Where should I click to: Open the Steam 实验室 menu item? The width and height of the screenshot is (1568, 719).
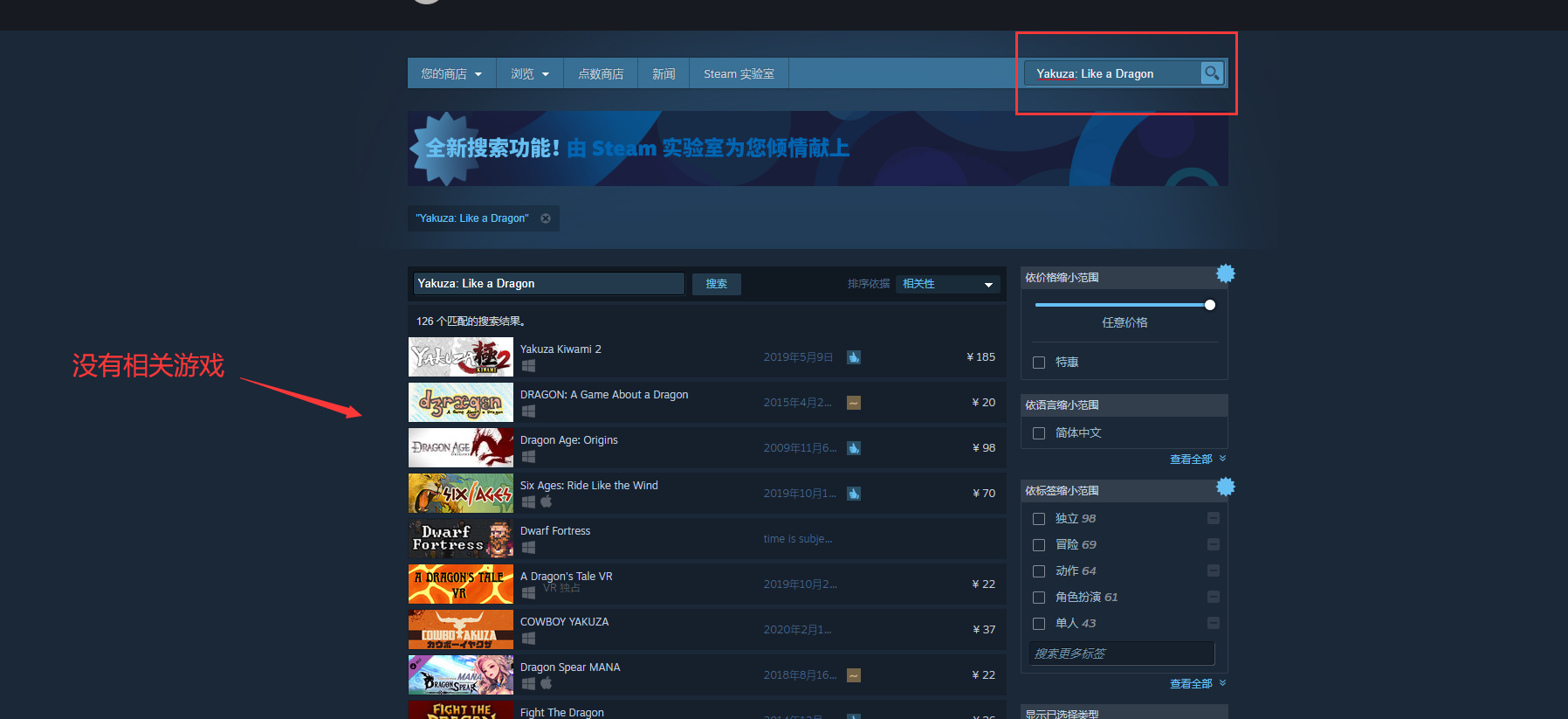[739, 73]
